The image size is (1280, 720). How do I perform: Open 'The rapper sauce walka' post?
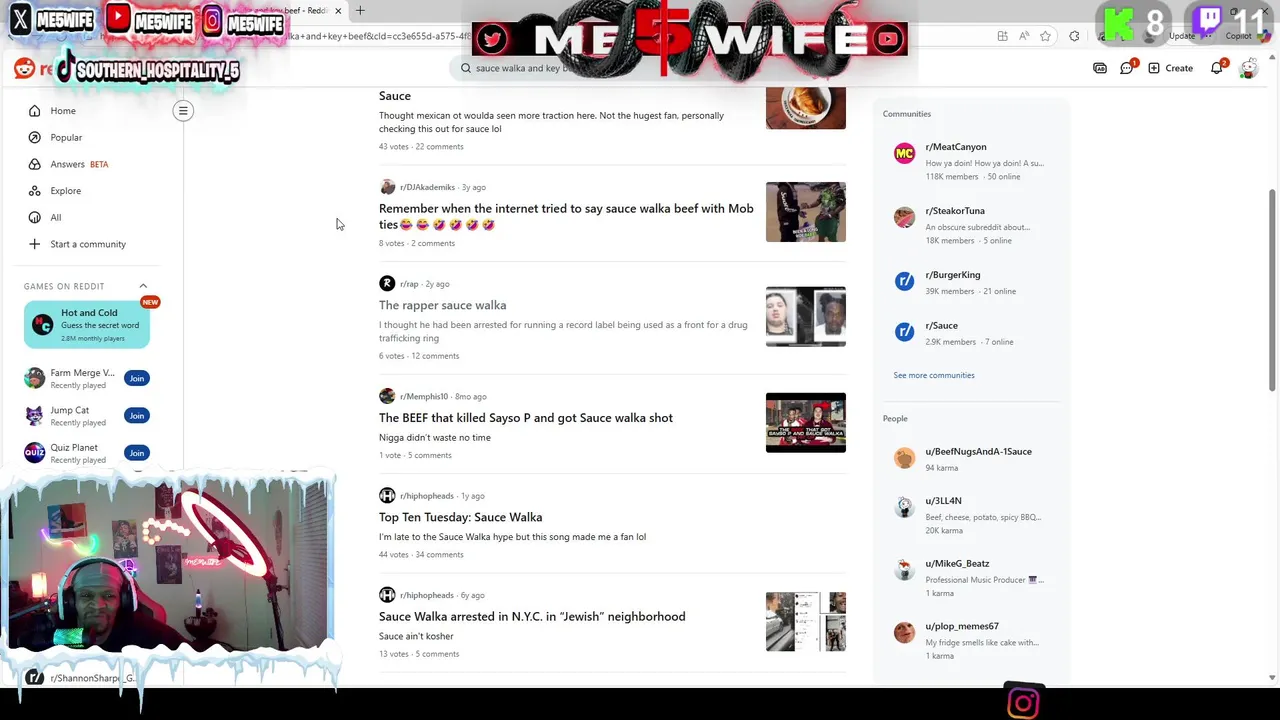tap(442, 305)
